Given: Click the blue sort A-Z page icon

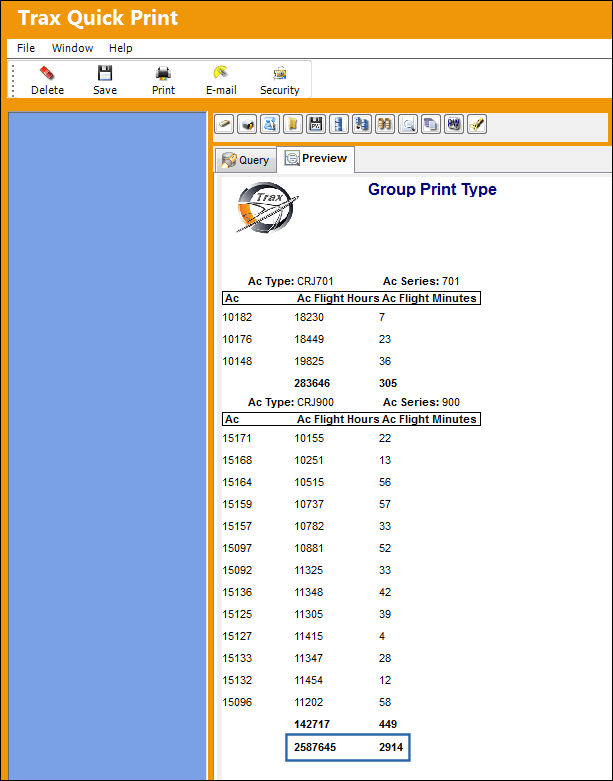Looking at the screenshot, I should coord(270,124).
